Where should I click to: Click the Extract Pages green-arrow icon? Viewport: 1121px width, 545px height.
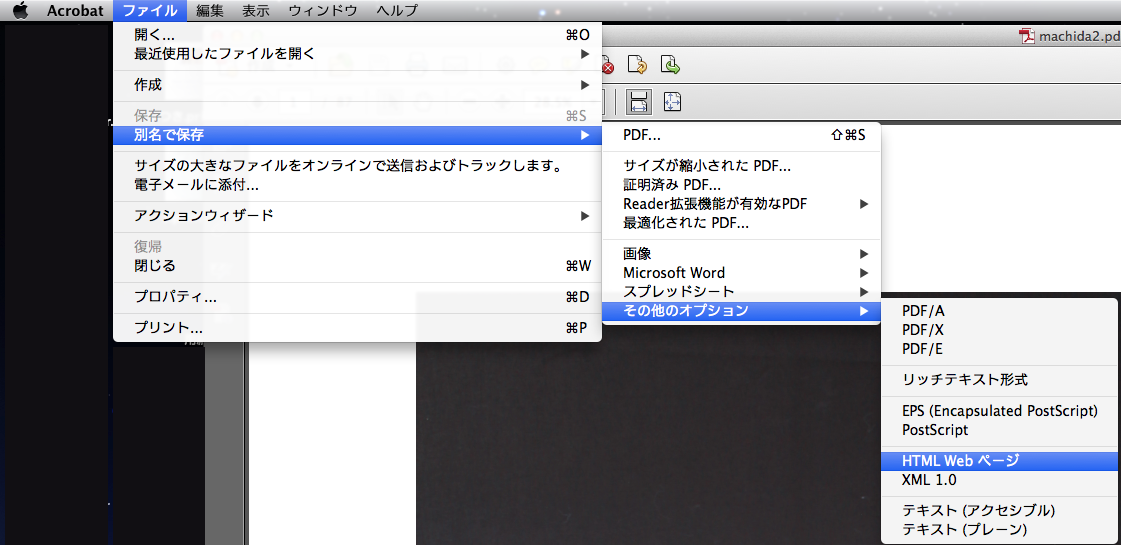[x=670, y=66]
